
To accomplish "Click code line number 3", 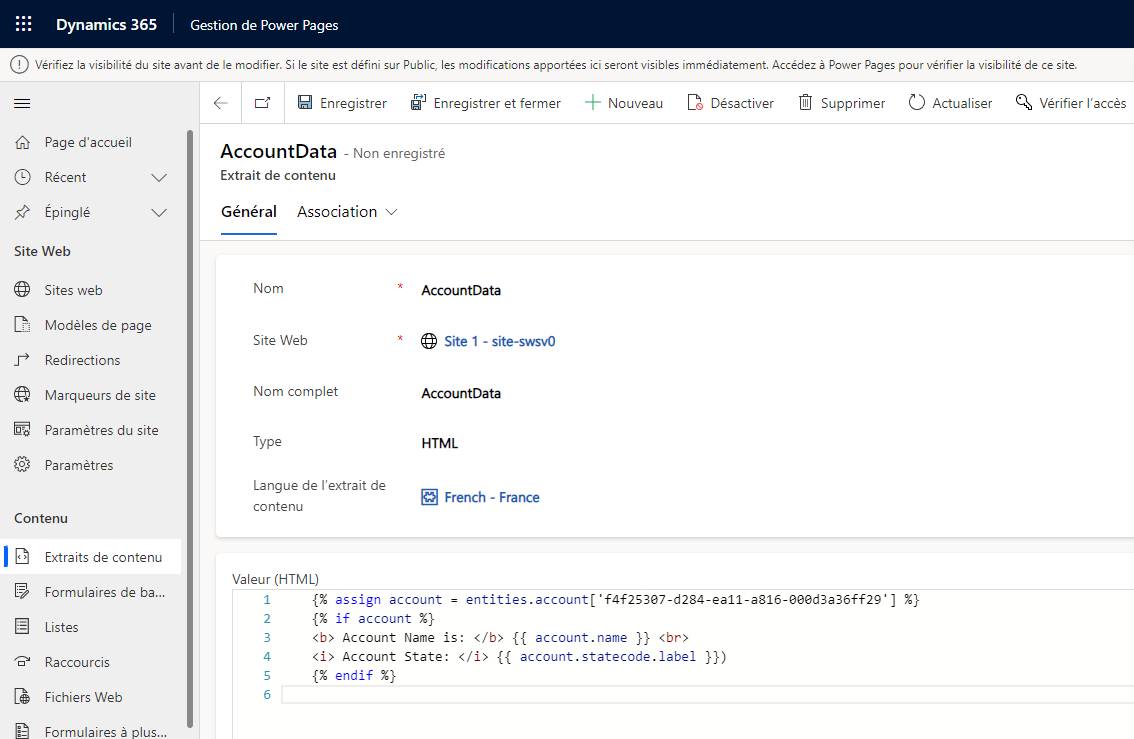I will (267, 638).
